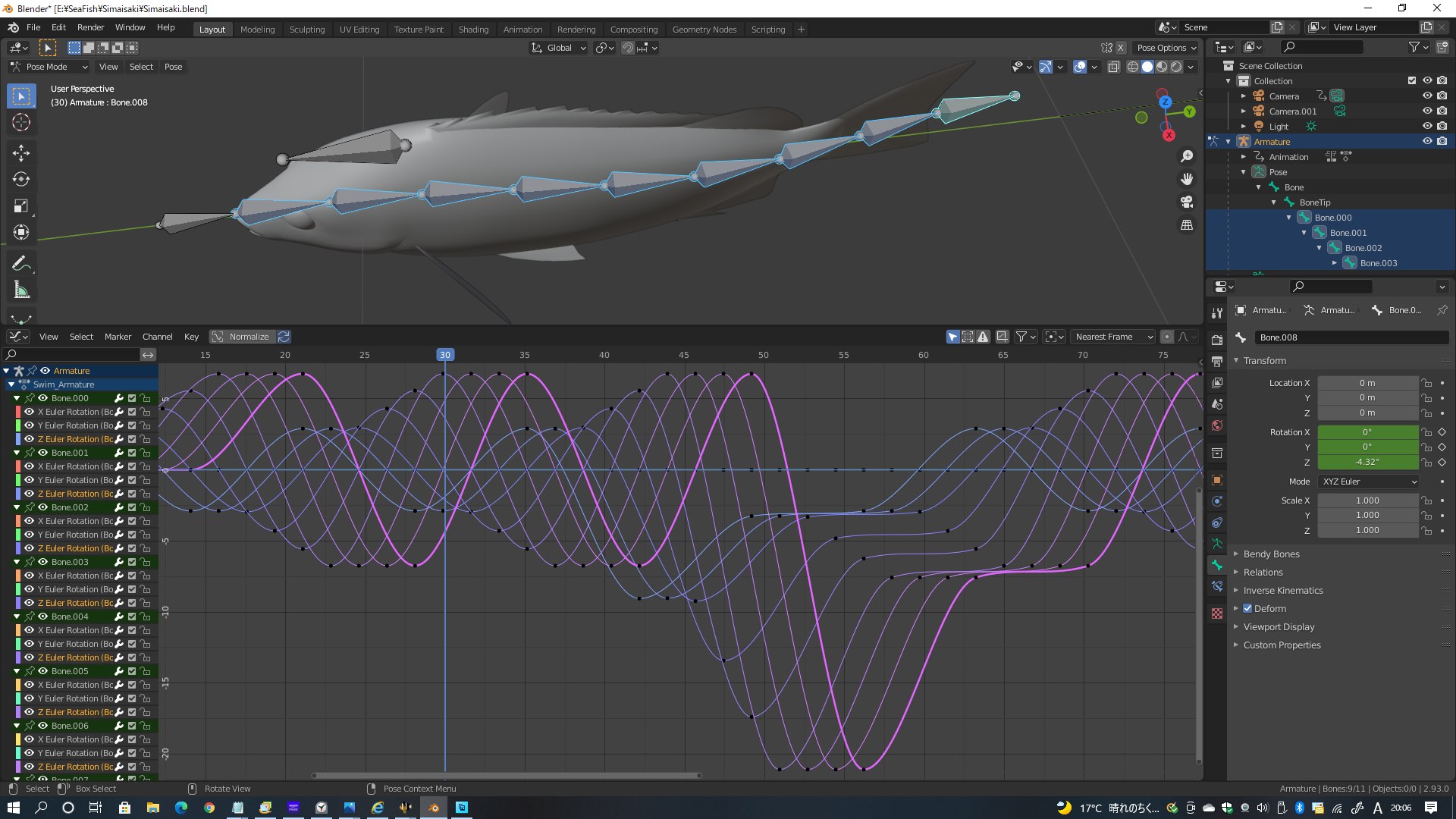Click bone name field Bone.008
1456x819 pixels.
click(1351, 337)
